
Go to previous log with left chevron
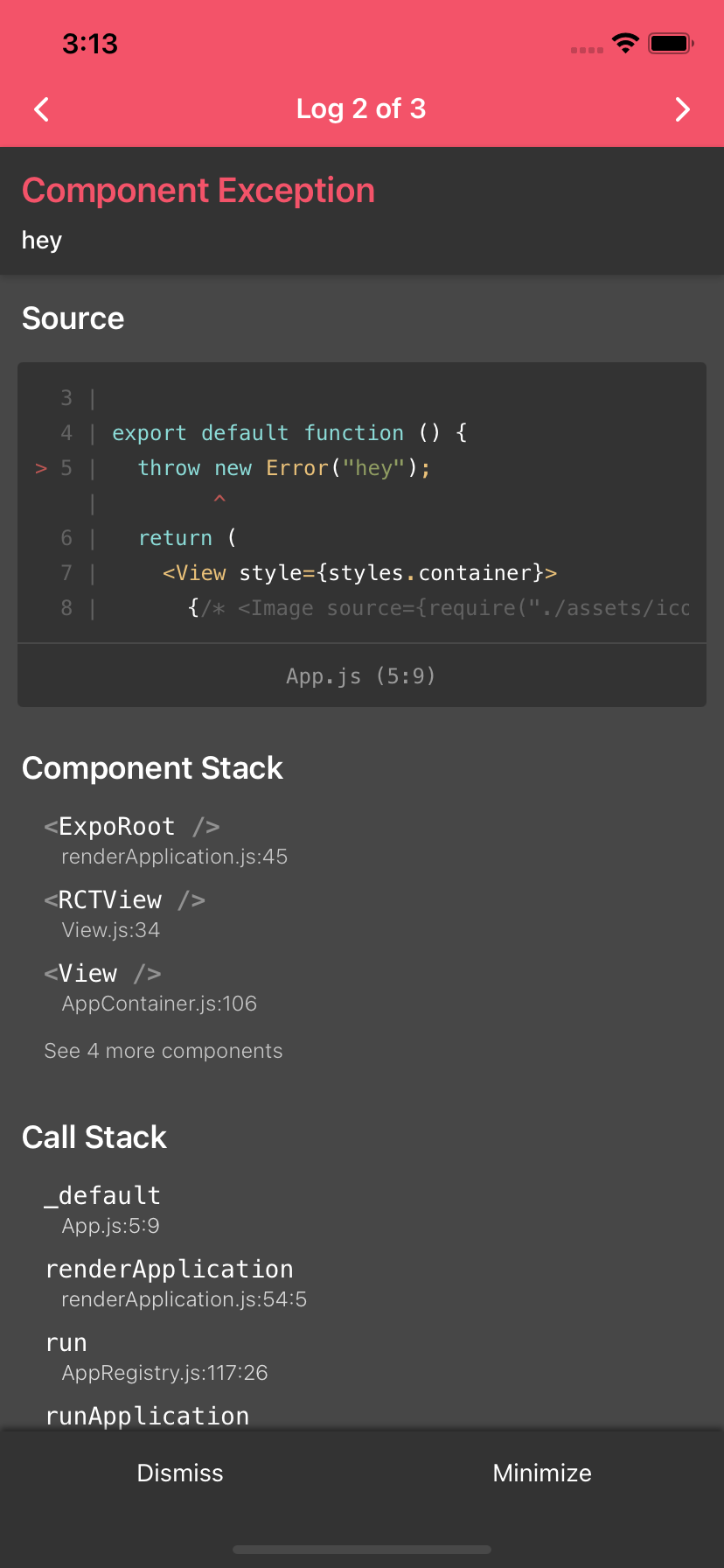41,109
